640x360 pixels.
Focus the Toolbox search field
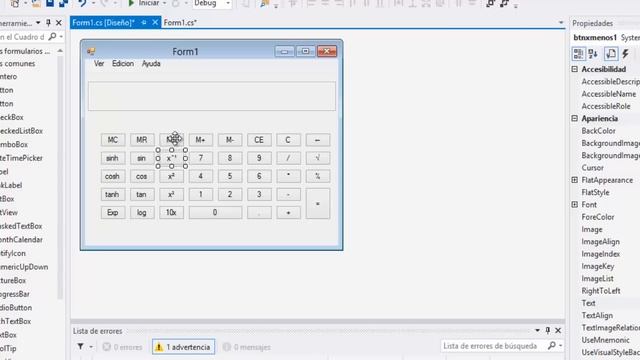[x=23, y=37]
